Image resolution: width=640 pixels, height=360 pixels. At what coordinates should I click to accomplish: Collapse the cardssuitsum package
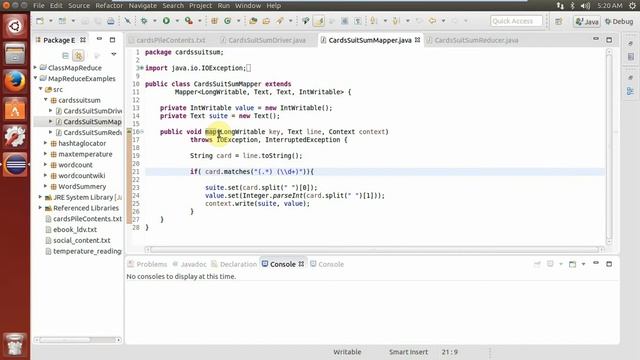pos(46,100)
